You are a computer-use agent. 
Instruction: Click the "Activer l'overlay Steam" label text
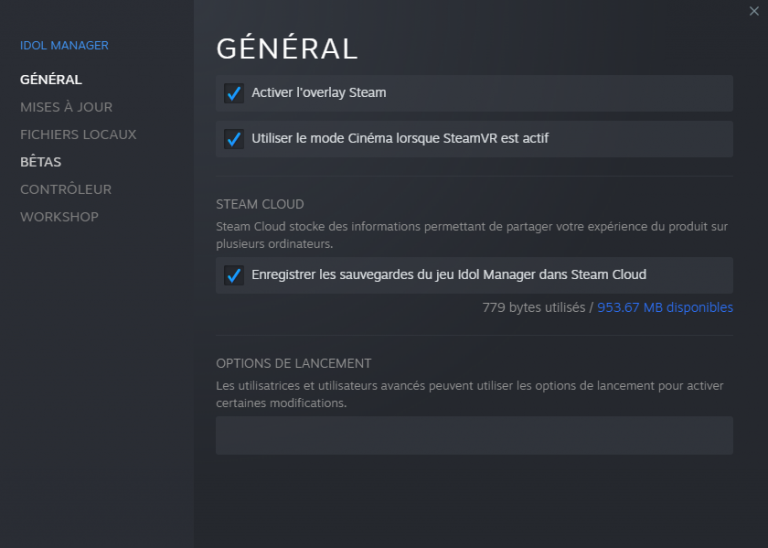click(319, 93)
